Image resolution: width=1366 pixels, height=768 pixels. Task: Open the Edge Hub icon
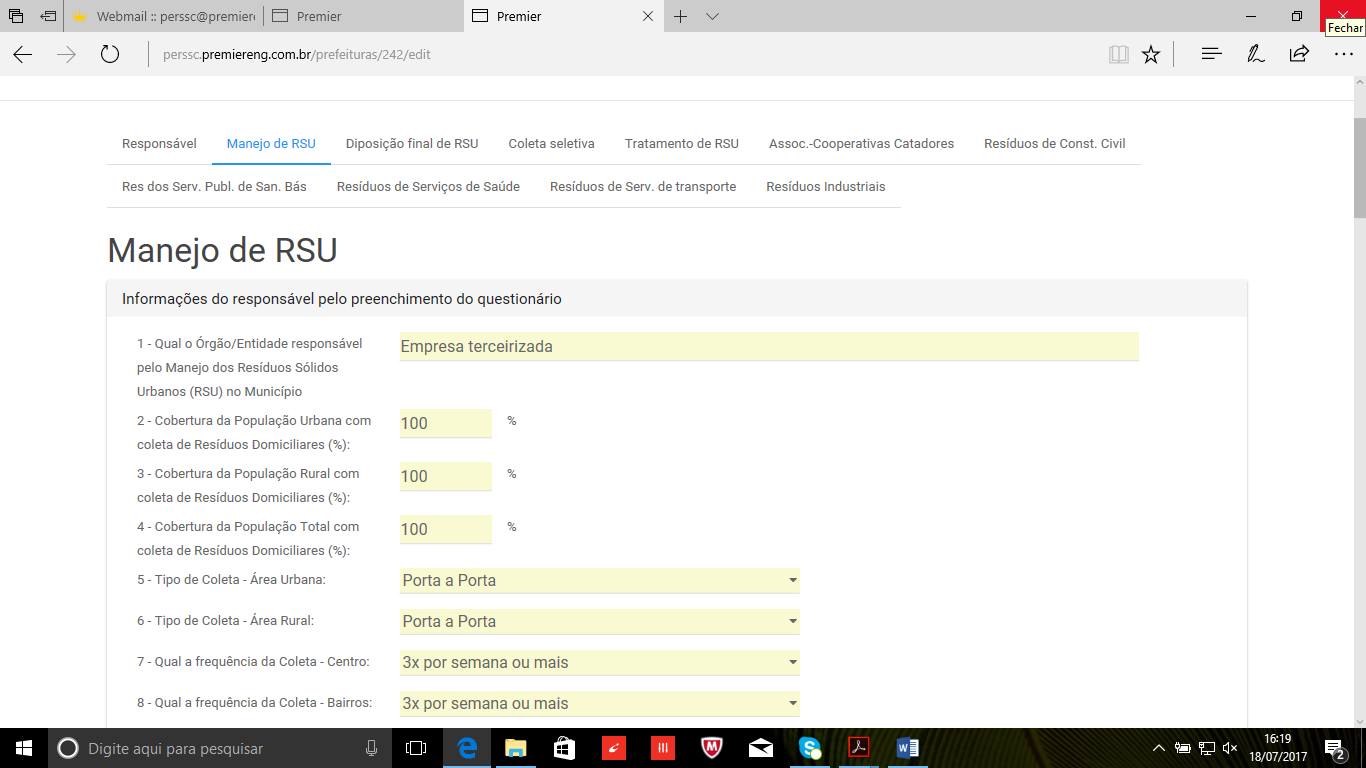click(x=1211, y=55)
